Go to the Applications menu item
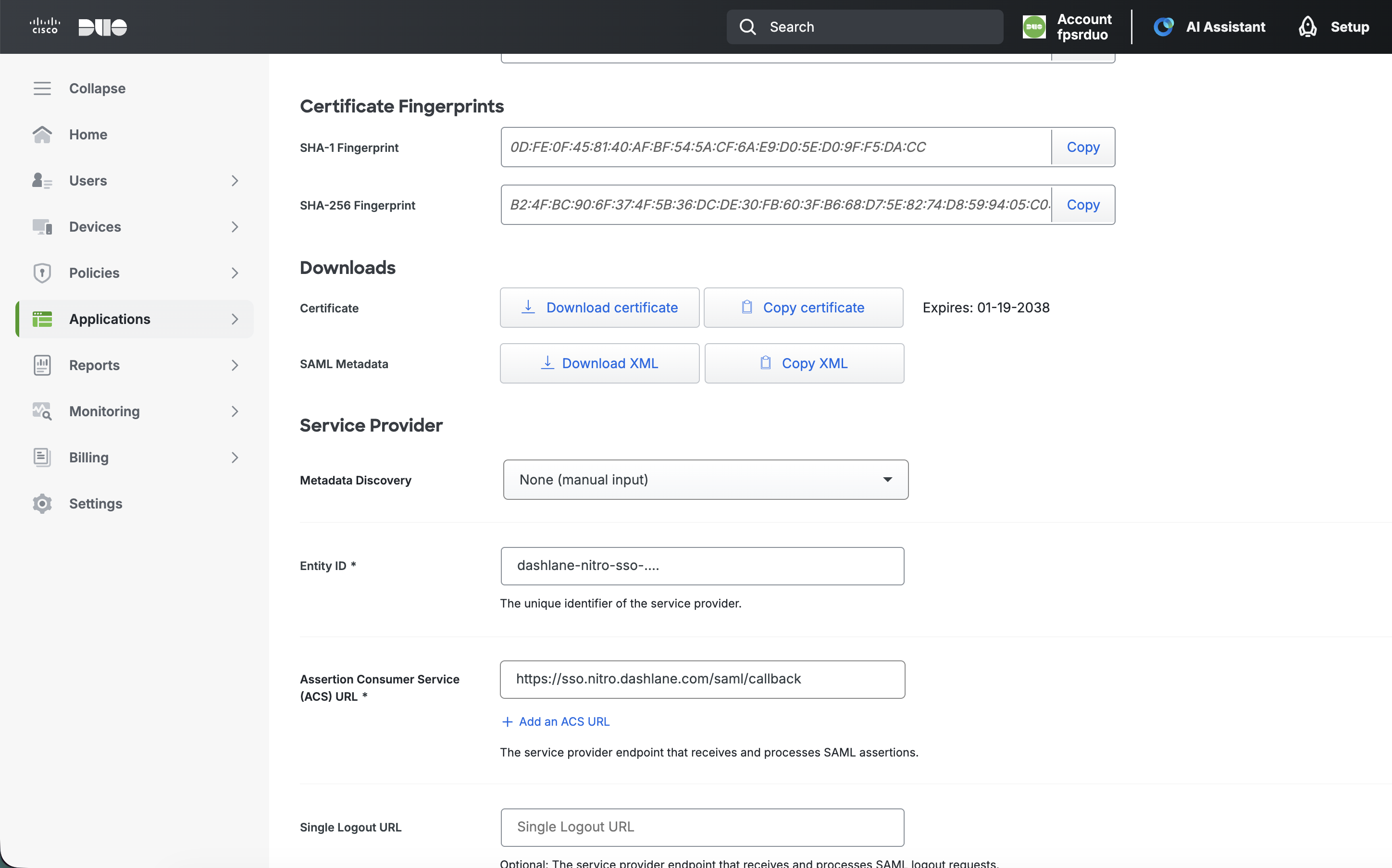 pos(134,319)
